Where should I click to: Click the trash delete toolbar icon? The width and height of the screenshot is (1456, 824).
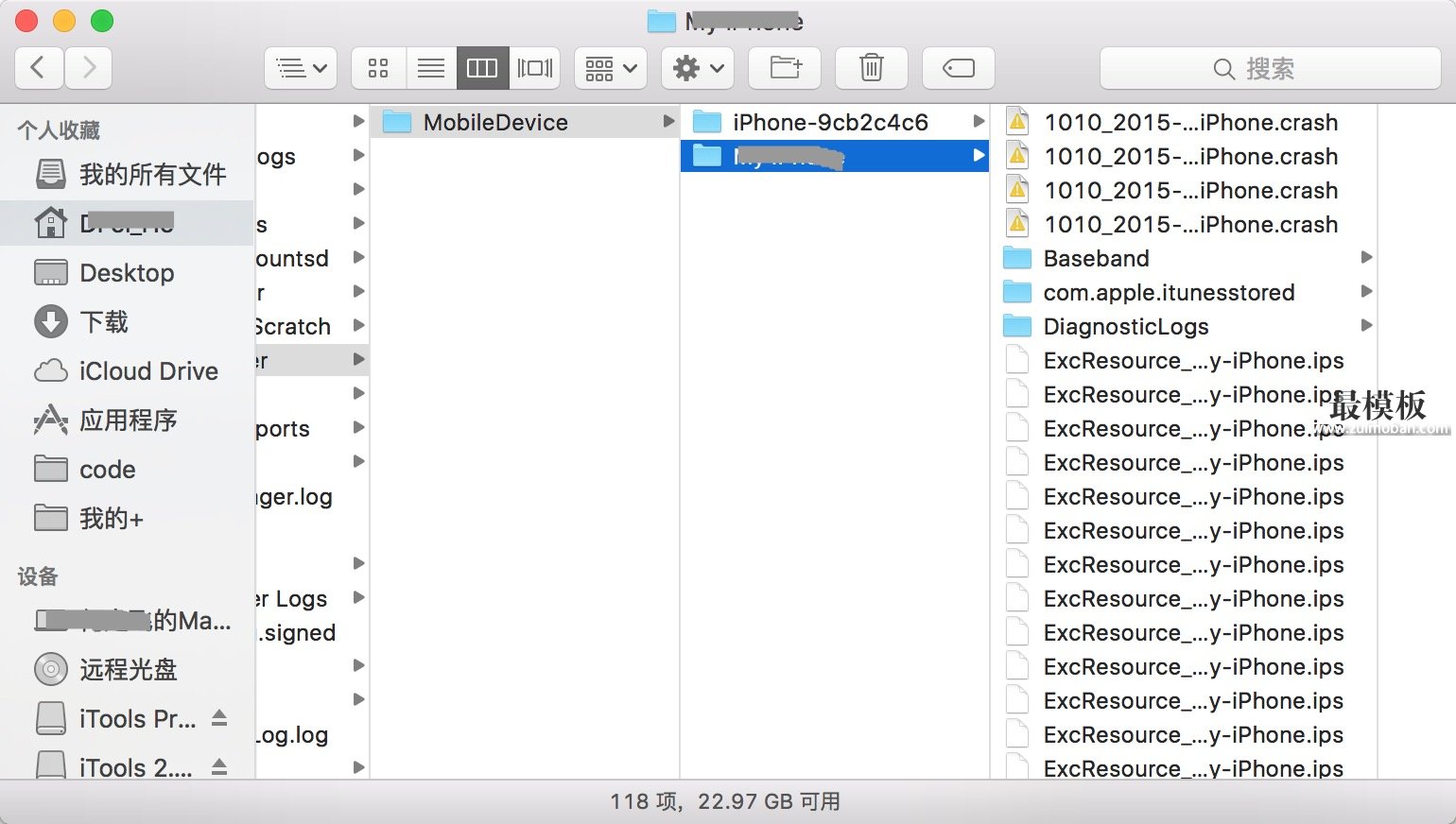tap(872, 68)
